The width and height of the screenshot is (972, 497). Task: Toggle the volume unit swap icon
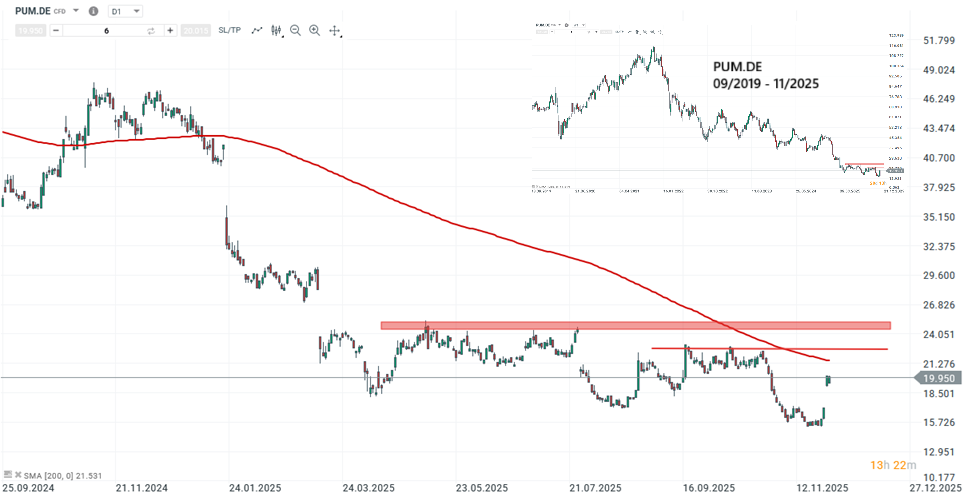tap(151, 31)
